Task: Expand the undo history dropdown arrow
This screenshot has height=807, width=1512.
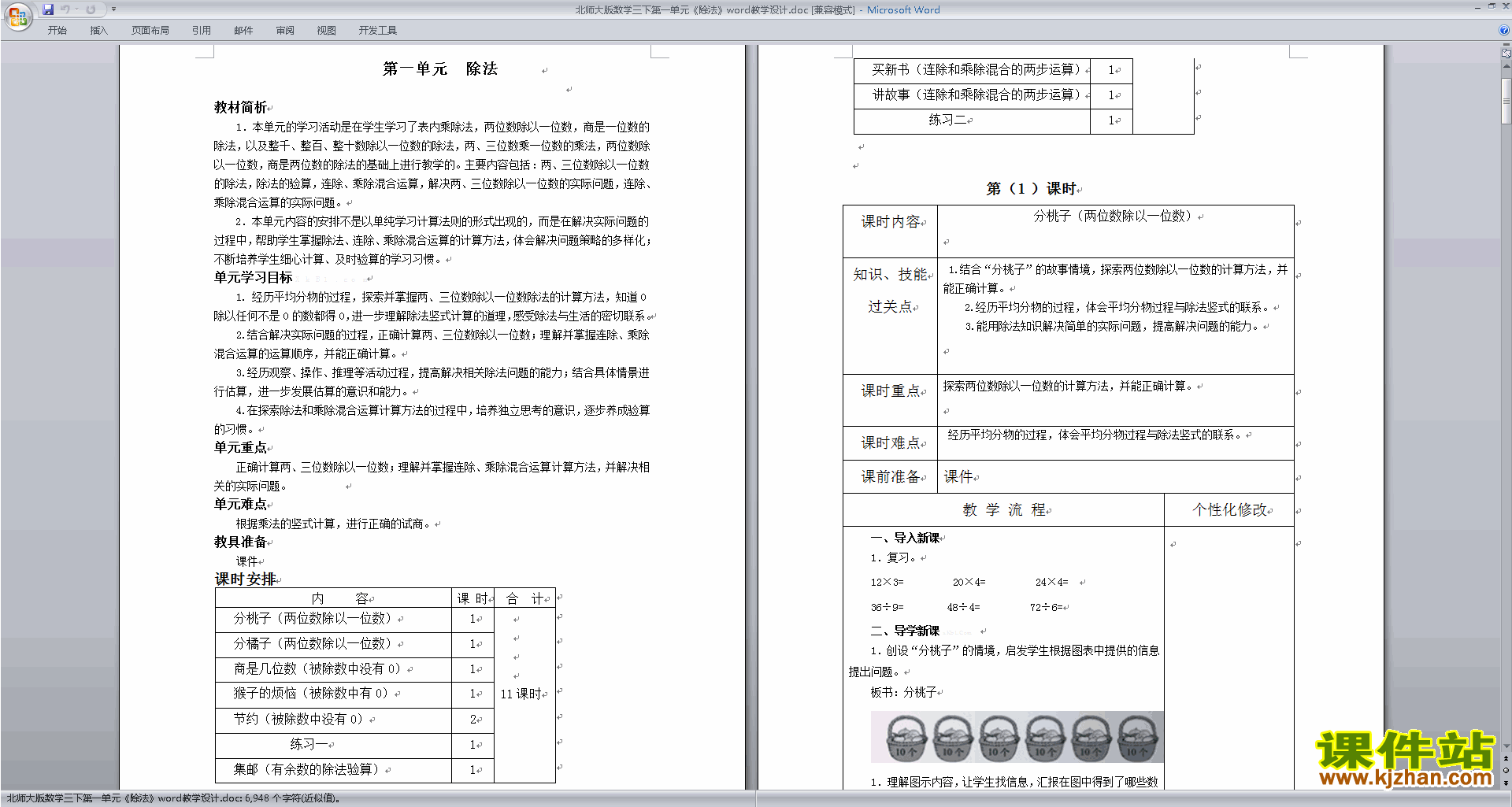Action: [76, 9]
